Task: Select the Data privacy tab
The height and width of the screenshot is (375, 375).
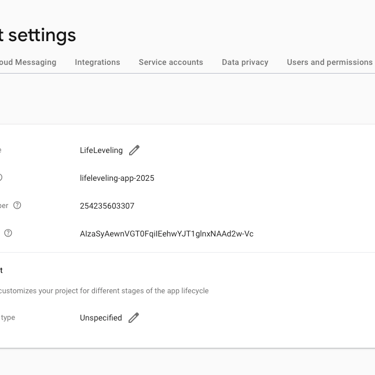Action: 245,62
